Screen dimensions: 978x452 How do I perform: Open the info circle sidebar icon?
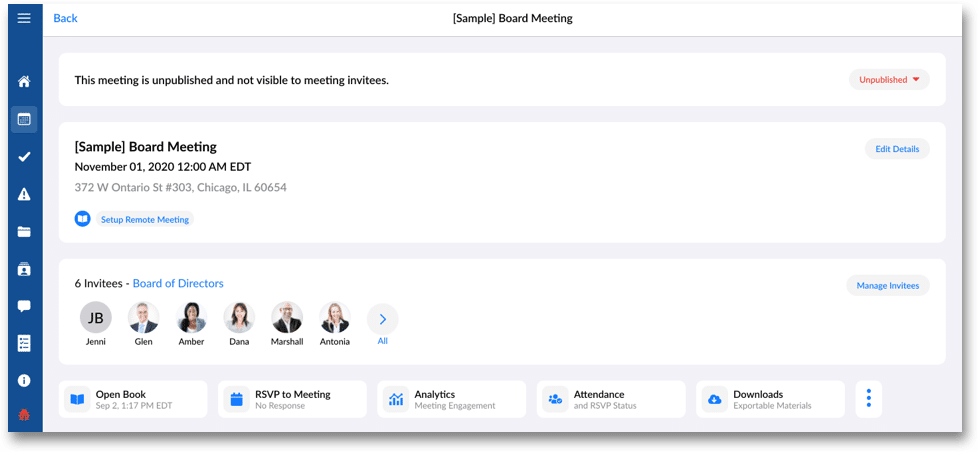coord(24,381)
